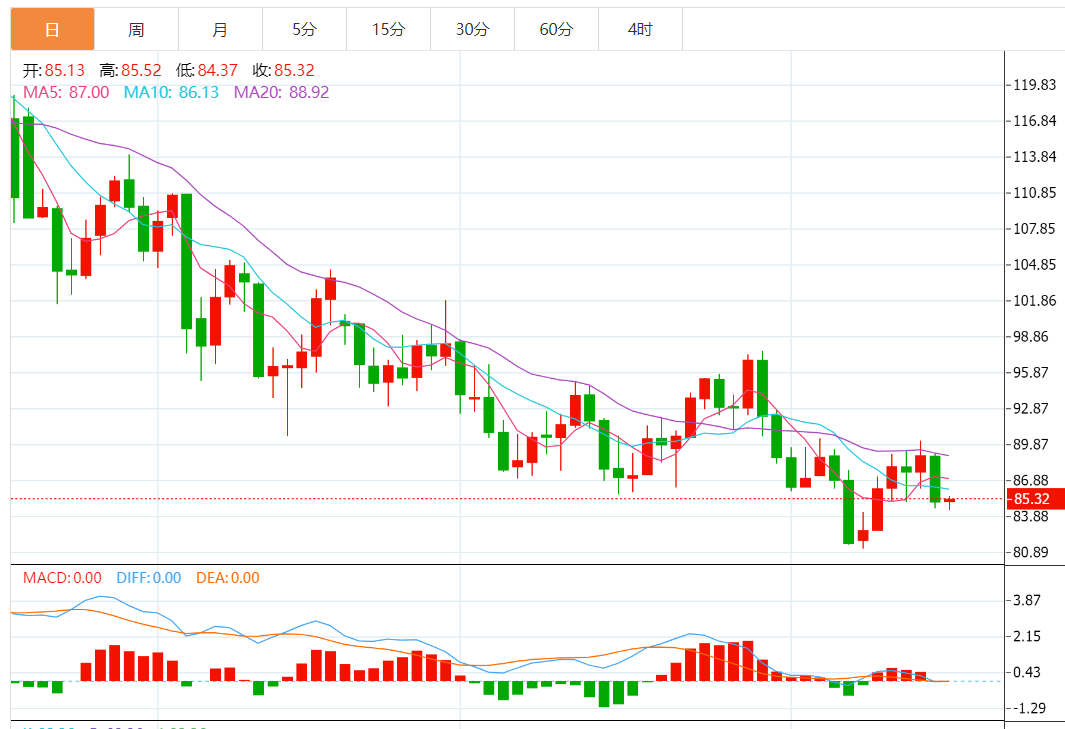Switch to the 月 monthly tab

click(221, 29)
